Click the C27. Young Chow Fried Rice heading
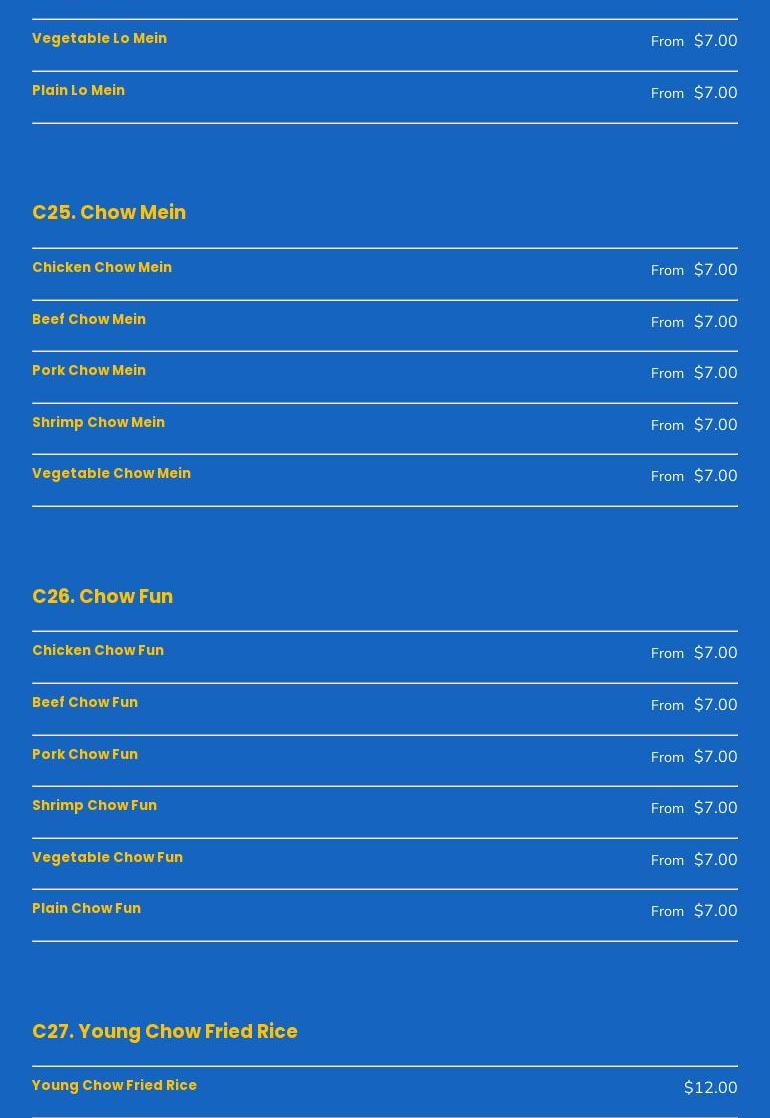Screen dimensions: 770x1118 click(x=165, y=1032)
